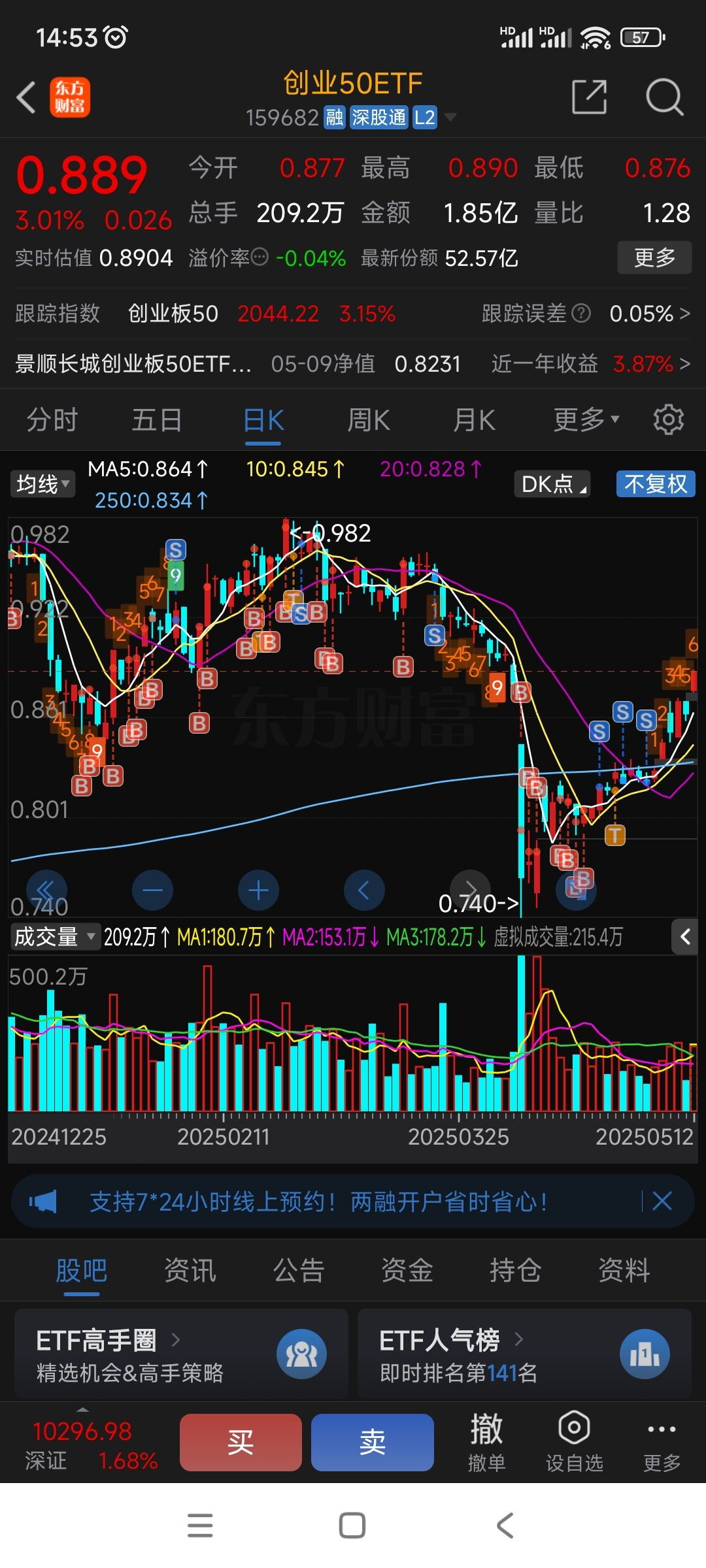Close the 两融开户 promotion banner

(662, 1201)
